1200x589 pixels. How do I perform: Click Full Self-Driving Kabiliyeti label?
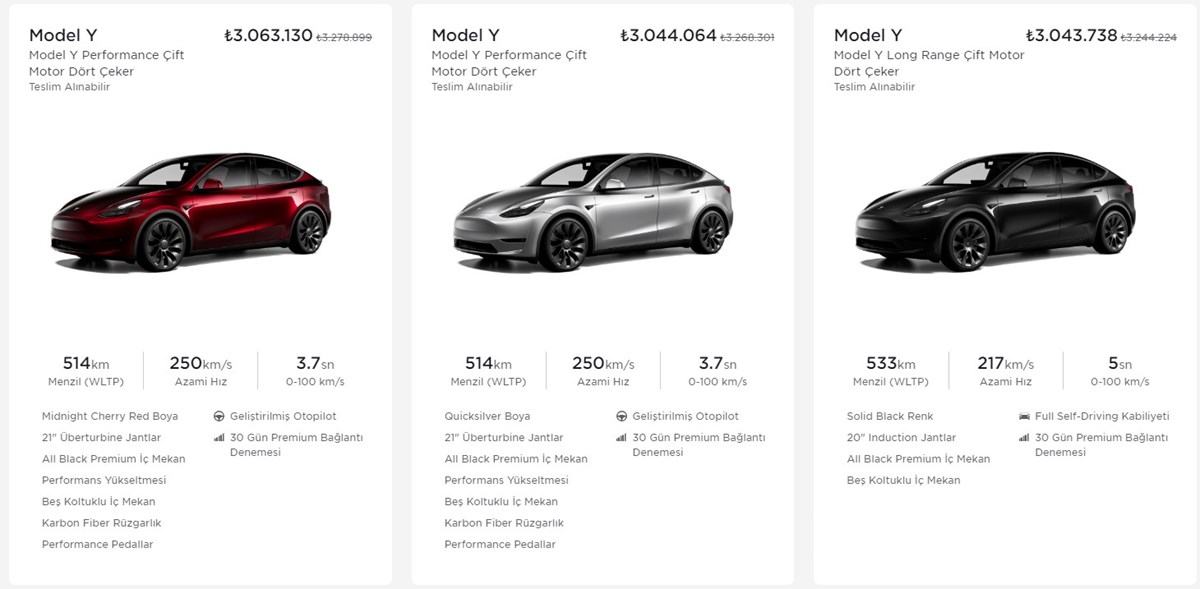point(1102,416)
